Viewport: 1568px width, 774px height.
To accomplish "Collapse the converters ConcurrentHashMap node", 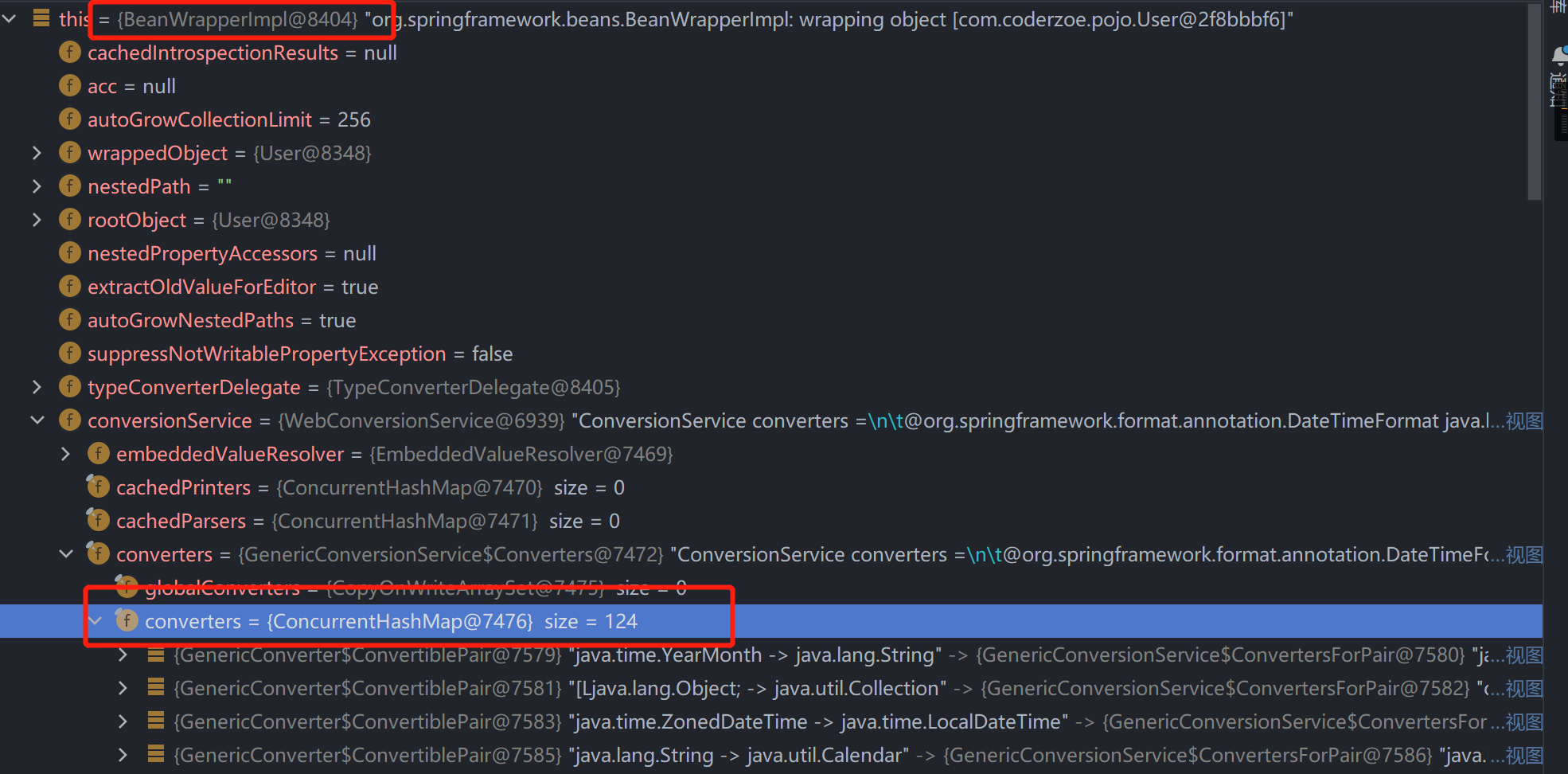I will click(x=96, y=621).
